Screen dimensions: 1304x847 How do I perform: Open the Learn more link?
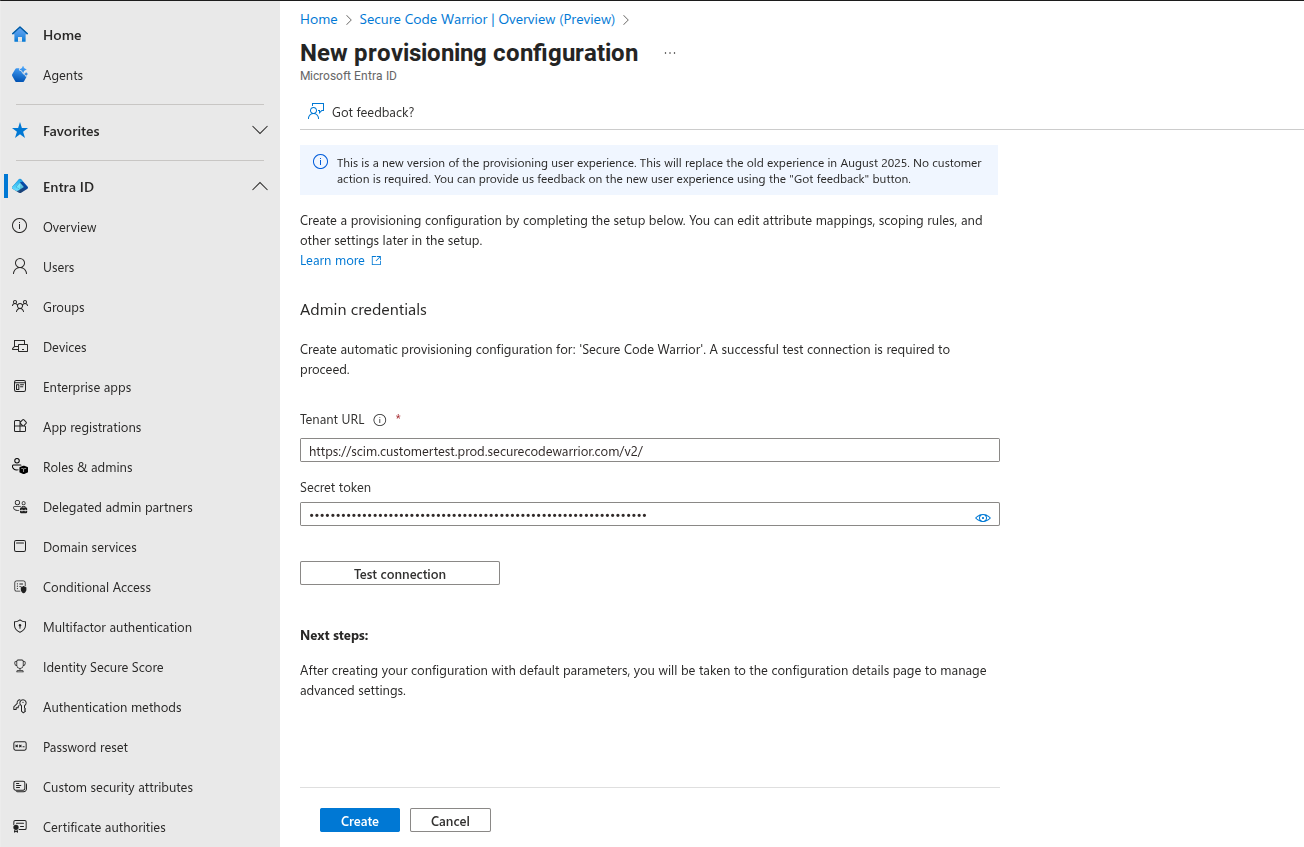(x=332, y=260)
